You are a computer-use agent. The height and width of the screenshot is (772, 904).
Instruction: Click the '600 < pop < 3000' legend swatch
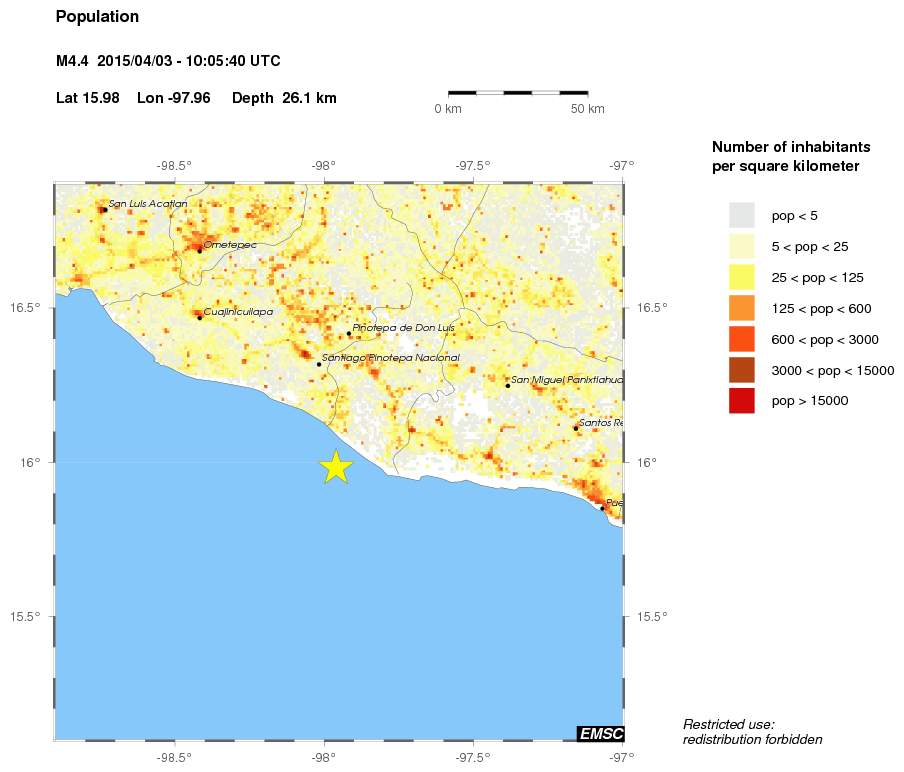(x=741, y=339)
